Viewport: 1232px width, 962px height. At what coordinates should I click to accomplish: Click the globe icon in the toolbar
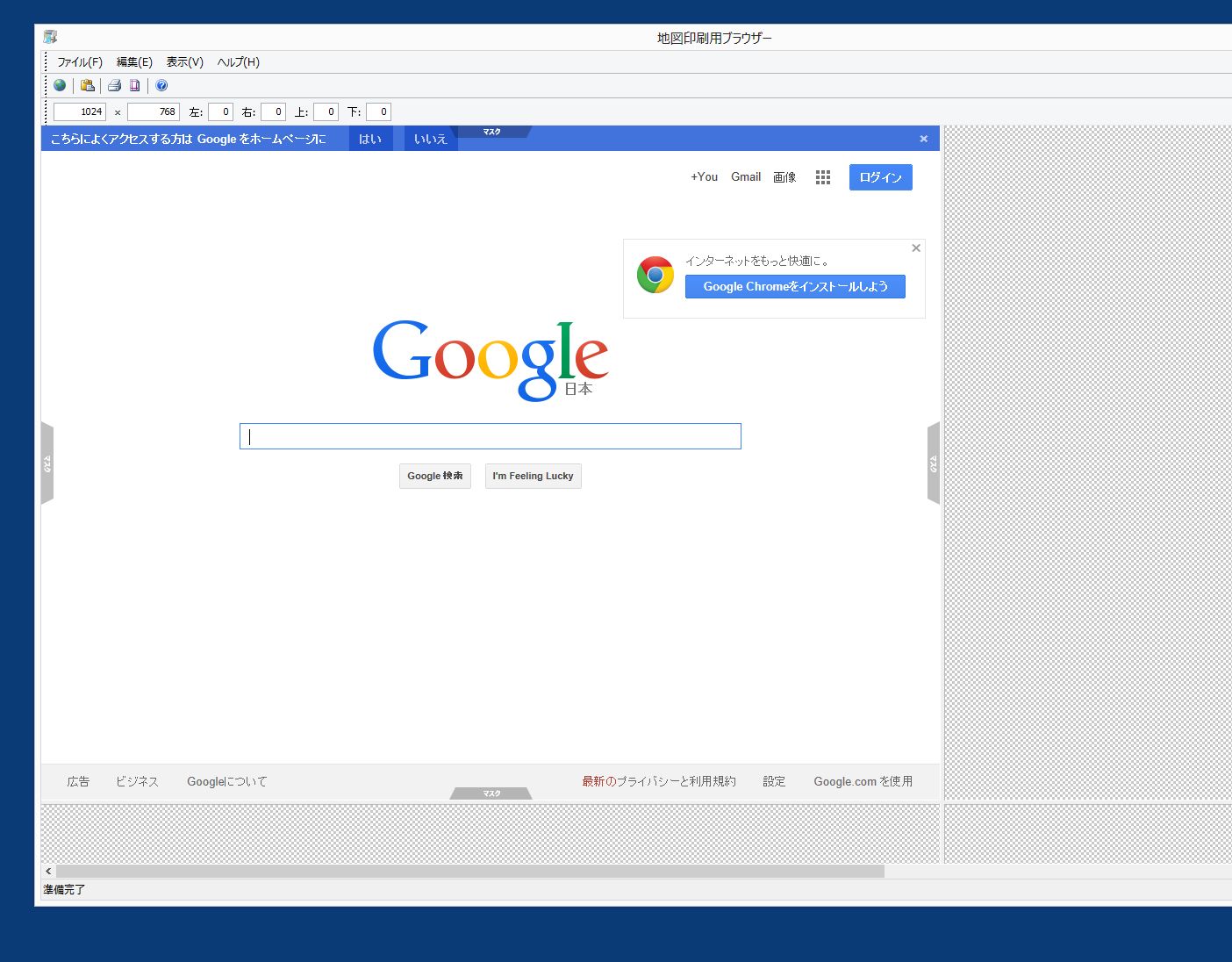pyautogui.click(x=60, y=85)
